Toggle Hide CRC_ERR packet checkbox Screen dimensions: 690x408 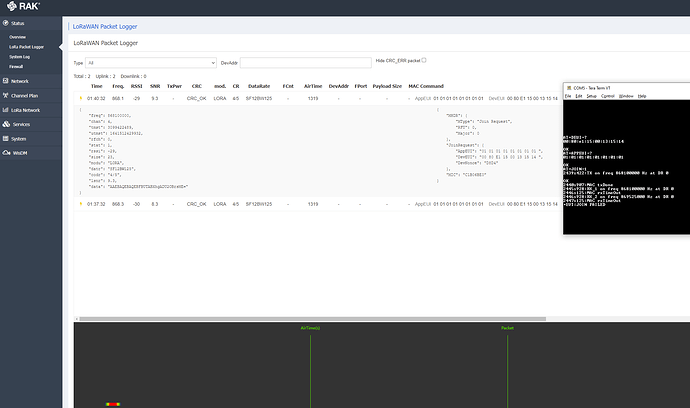(x=424, y=60)
